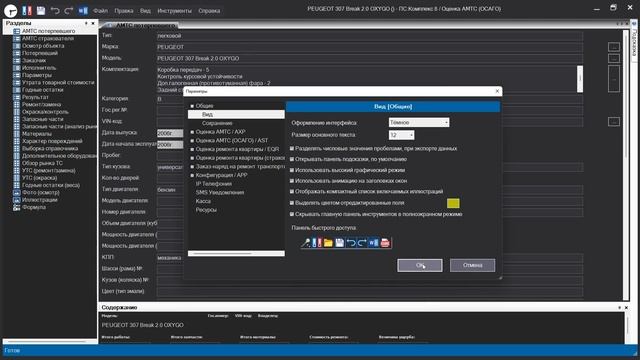Click the Word export icon in main toolbar
640x360 pixels.
click(83, 10)
